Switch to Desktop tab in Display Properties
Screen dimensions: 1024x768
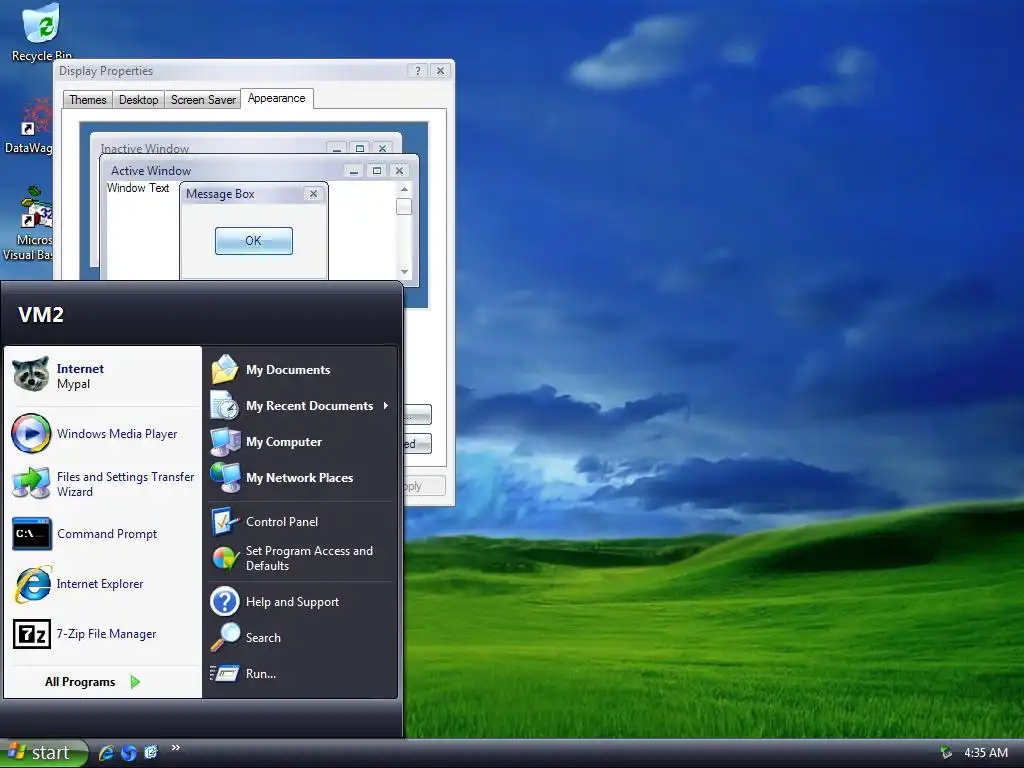138,100
